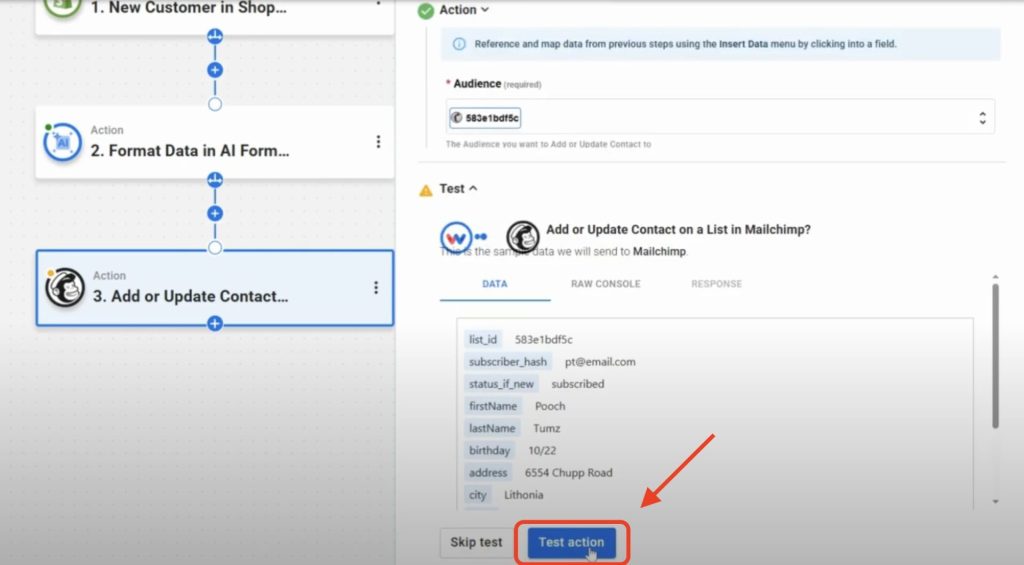This screenshot has height=565, width=1024.
Task: Click the list_id field label
Action: click(483, 339)
